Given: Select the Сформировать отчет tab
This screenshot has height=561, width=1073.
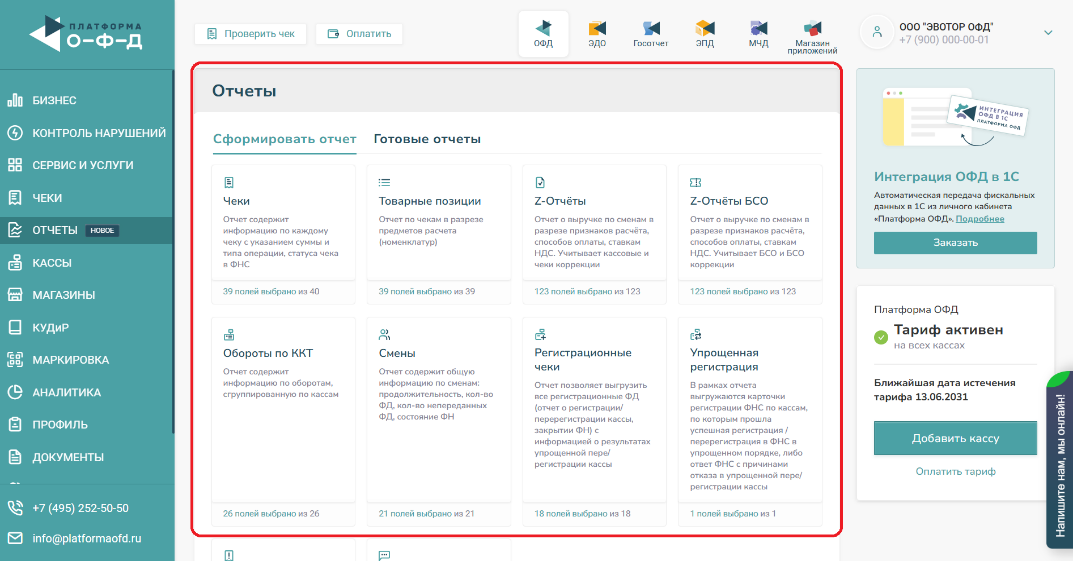Looking at the screenshot, I should click(x=284, y=139).
